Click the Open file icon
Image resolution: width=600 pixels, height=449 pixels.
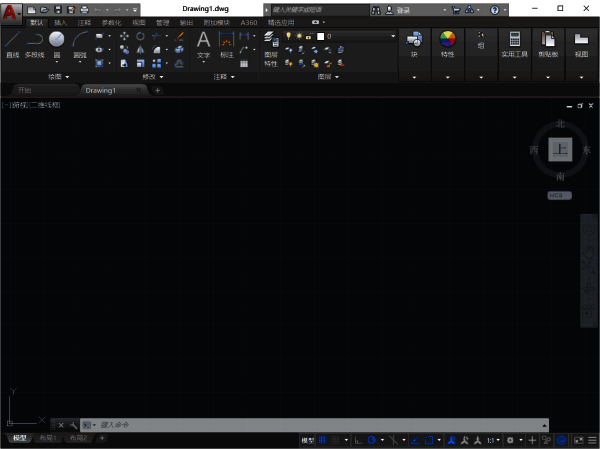(x=44, y=10)
